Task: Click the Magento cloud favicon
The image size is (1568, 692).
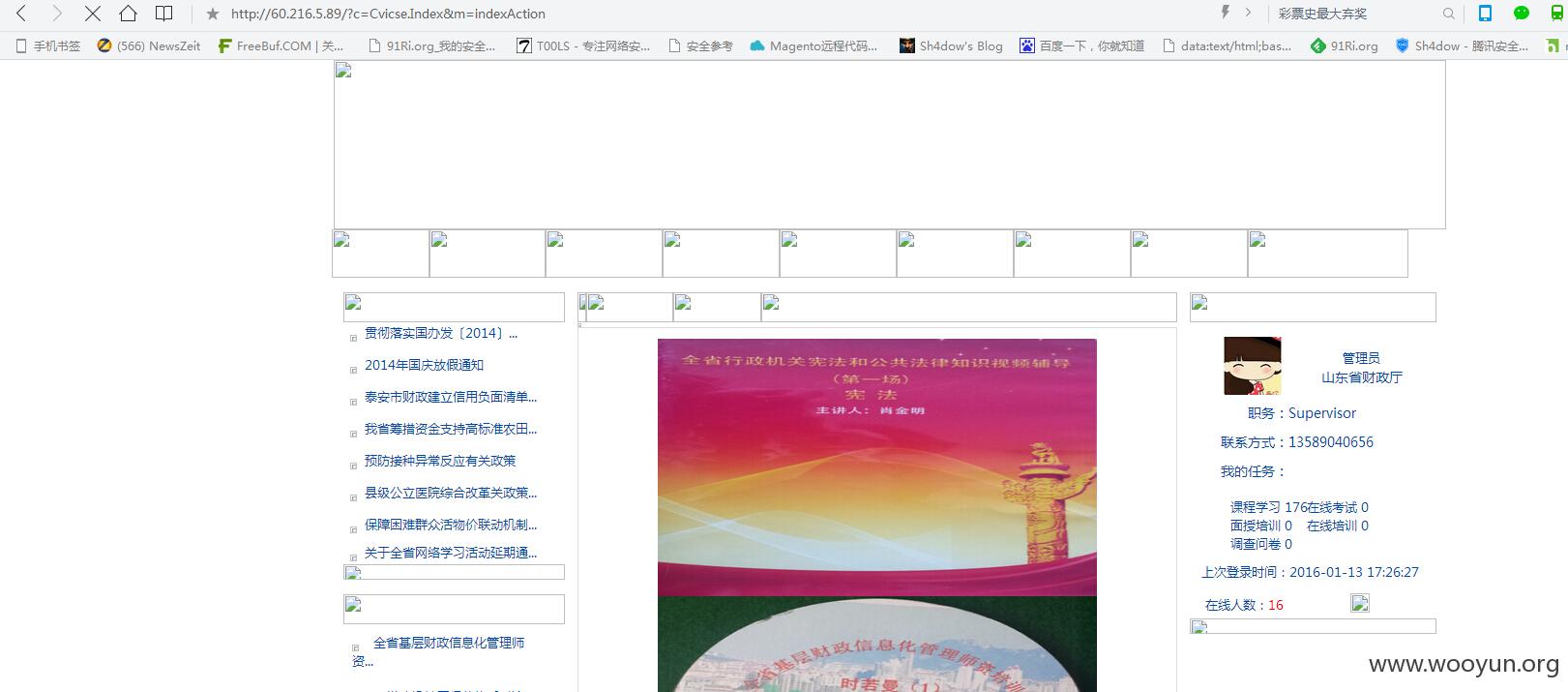Action: point(757,45)
